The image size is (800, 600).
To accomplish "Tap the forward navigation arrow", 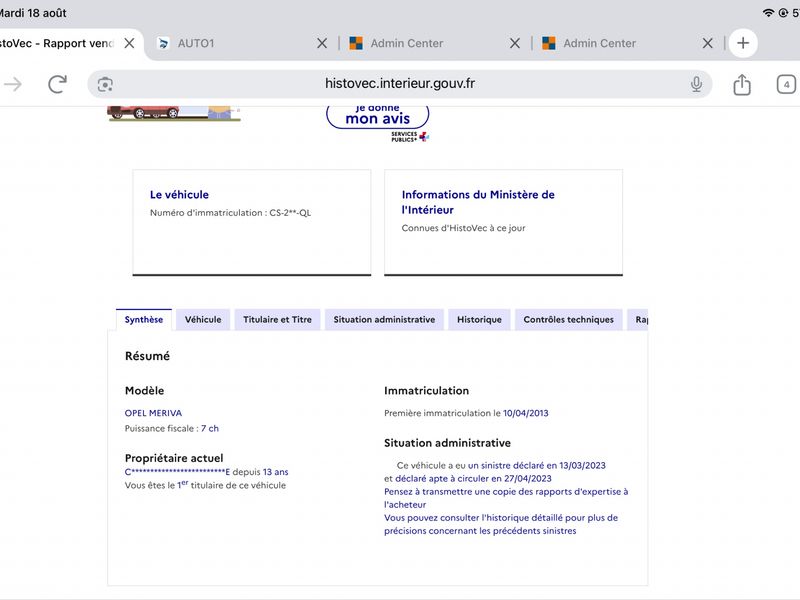I will click(x=13, y=84).
